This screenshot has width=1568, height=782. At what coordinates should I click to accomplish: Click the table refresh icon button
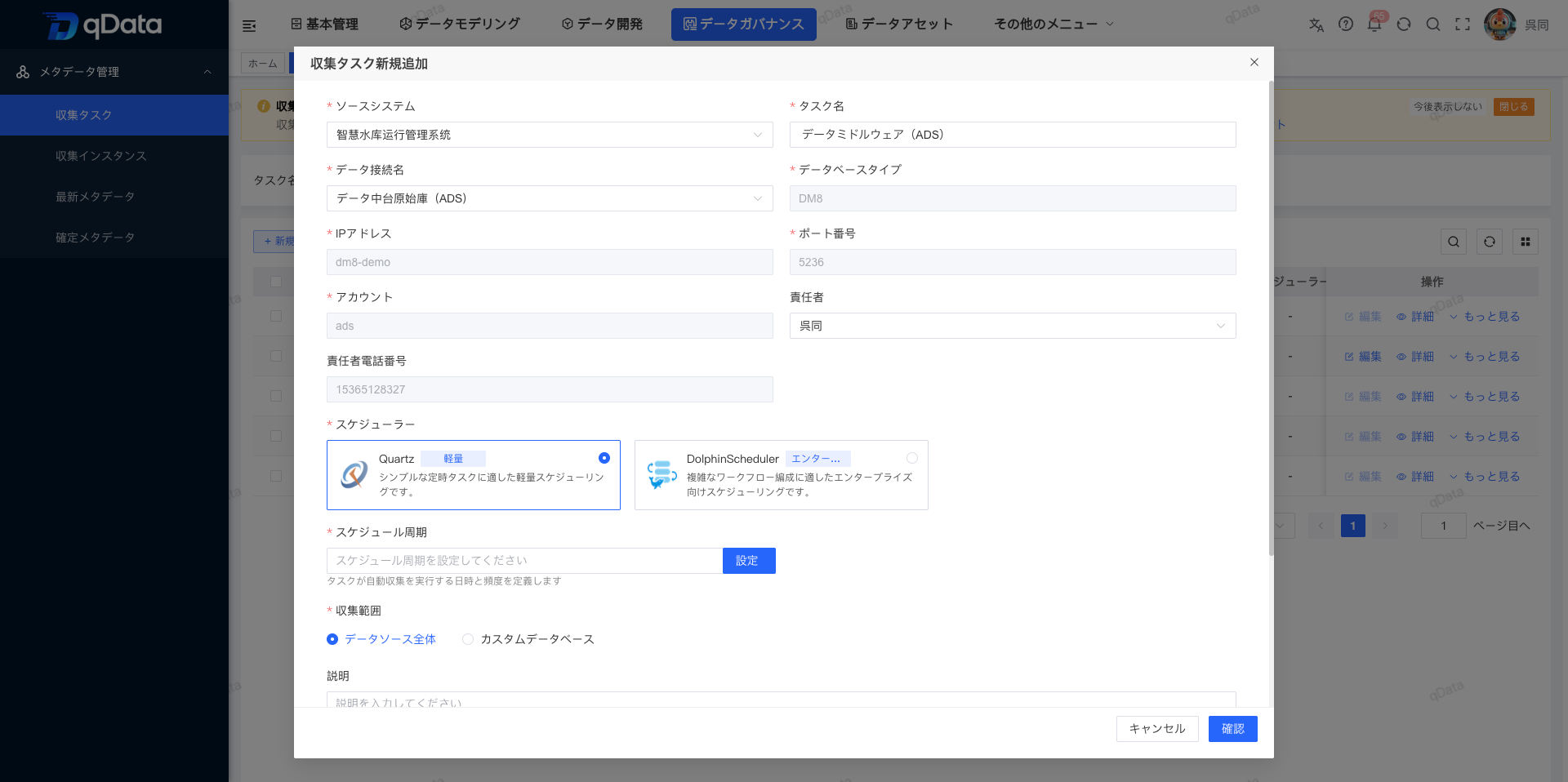[x=1490, y=242]
